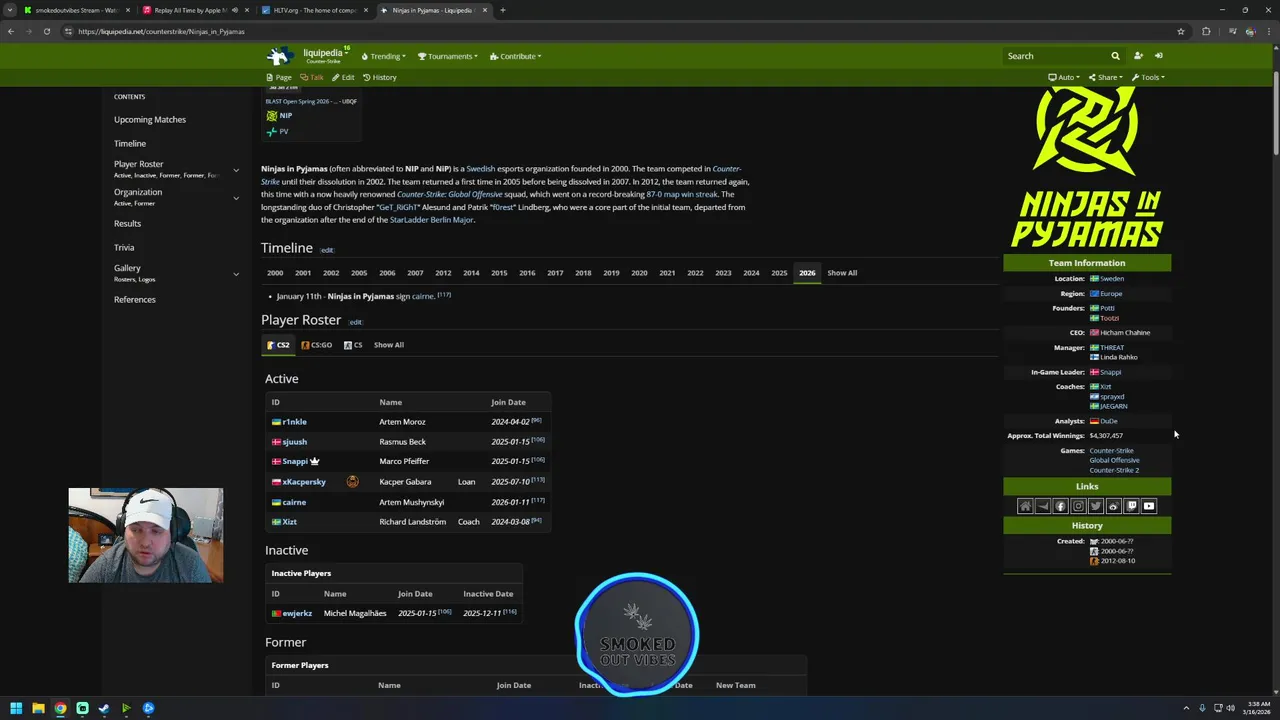Open player Snappi's roster link
1280x720 pixels.
[295, 461]
